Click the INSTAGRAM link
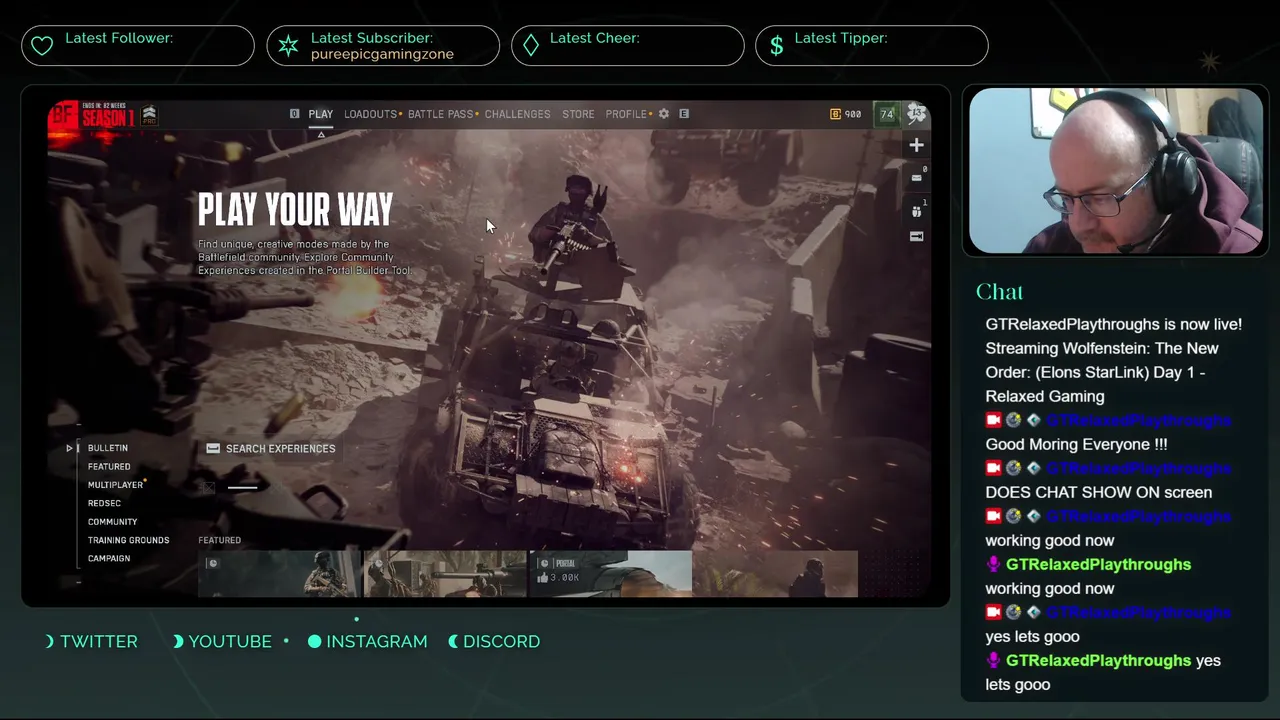The width and height of the screenshot is (1280, 720). click(367, 642)
